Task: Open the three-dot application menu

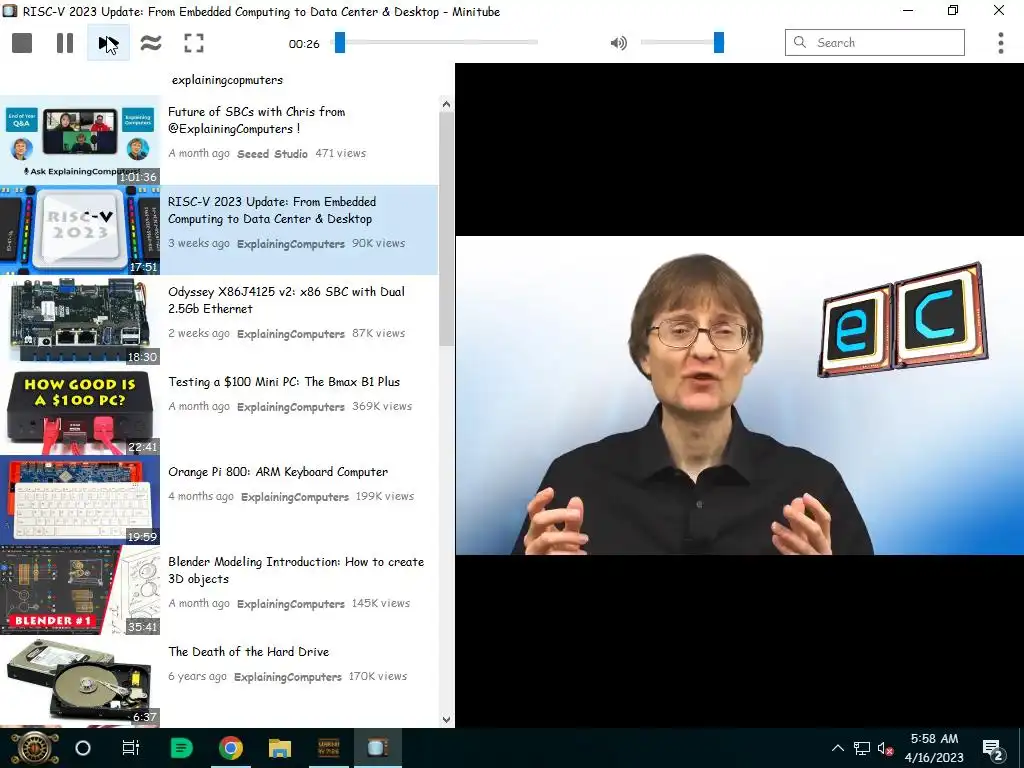Action: point(1000,43)
